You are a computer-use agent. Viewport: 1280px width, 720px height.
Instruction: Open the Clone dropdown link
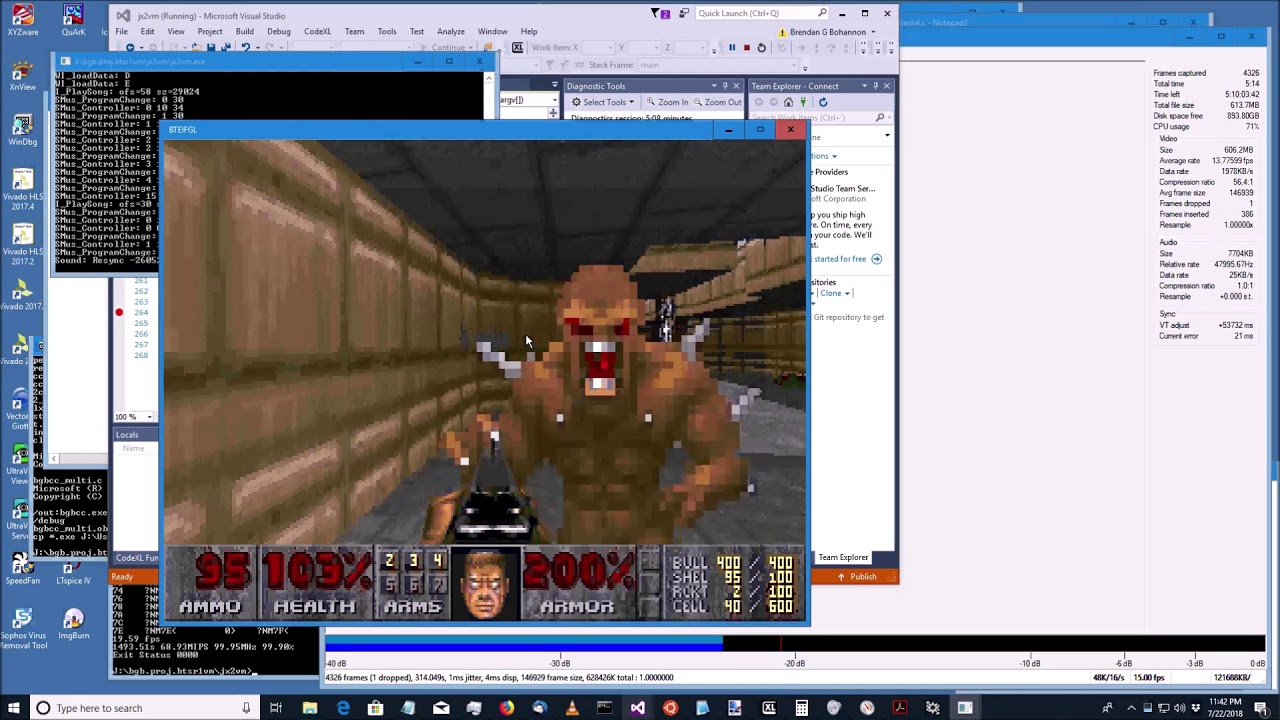834,293
